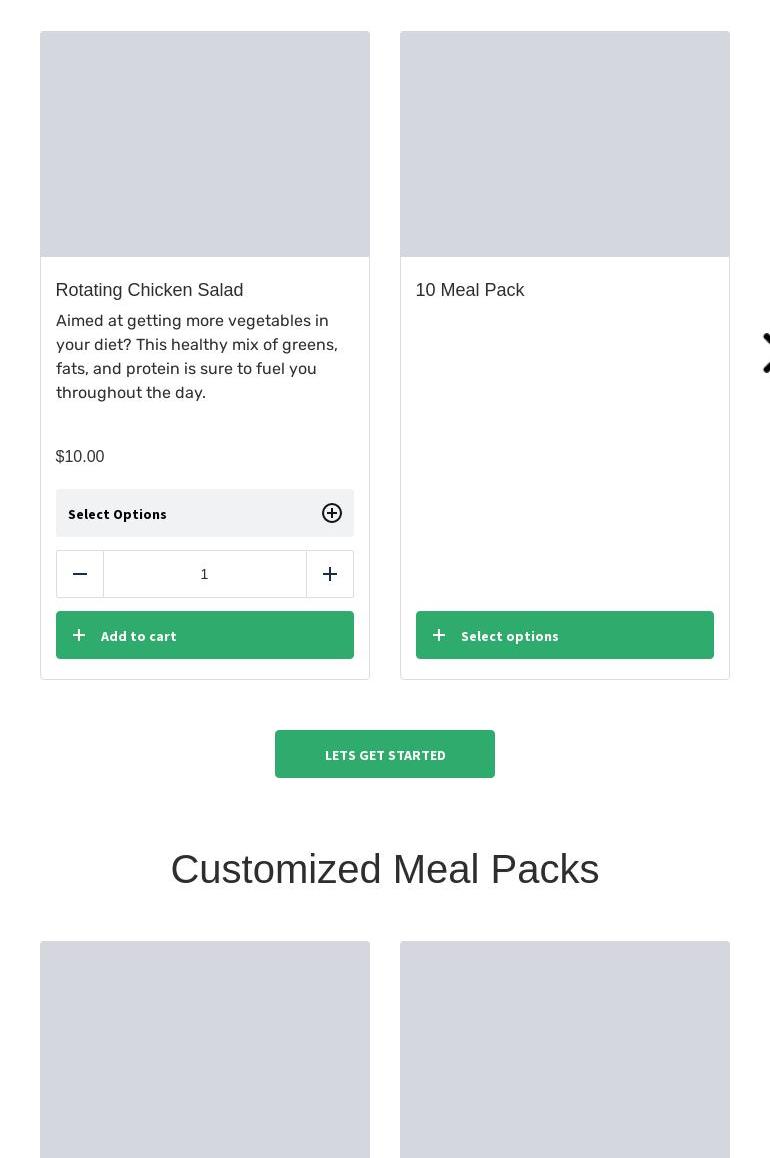Click the minus icon to decrease quantity
Screen dimensions: 770x1158
[80, 574]
